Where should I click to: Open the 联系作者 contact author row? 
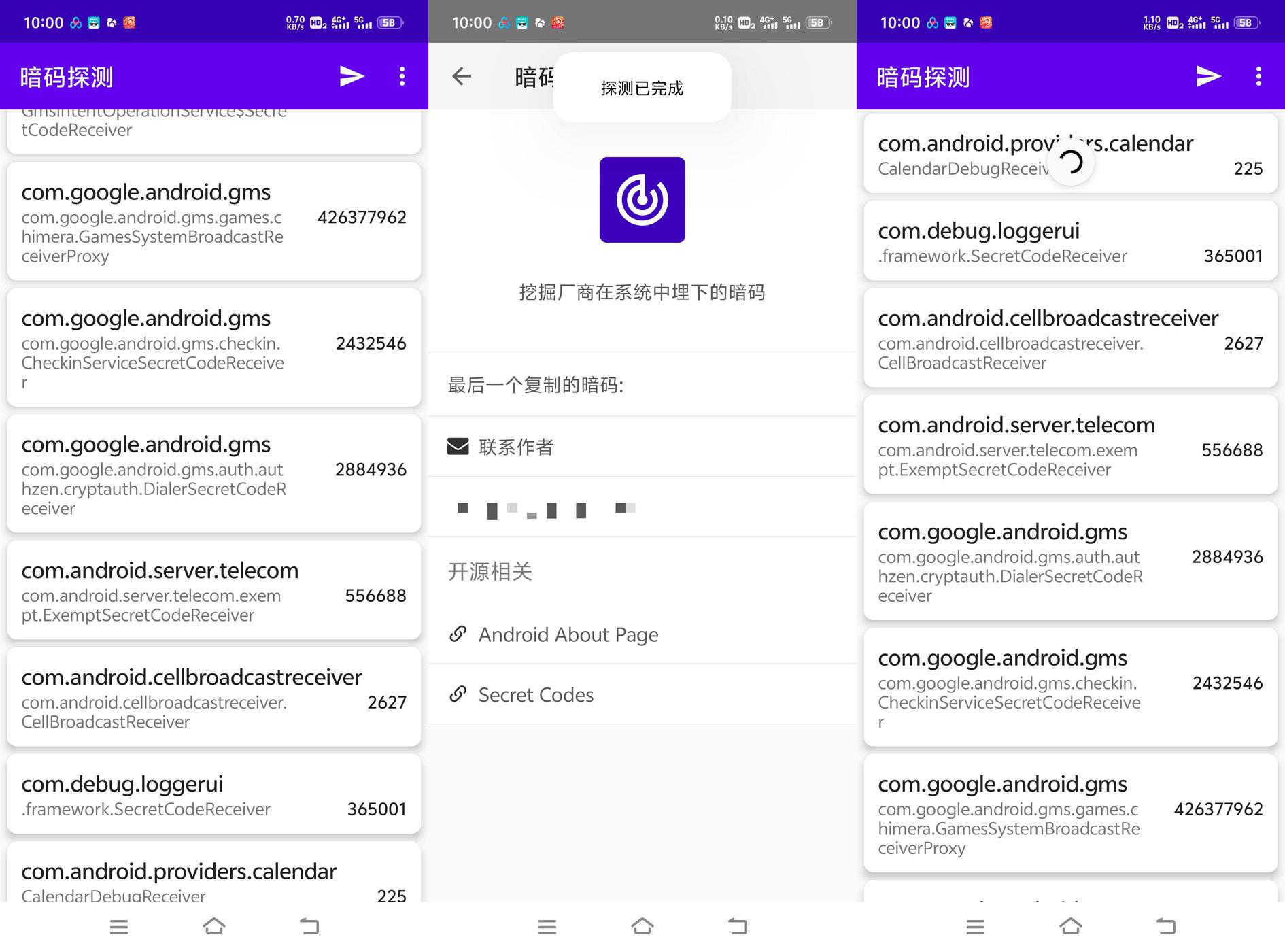click(642, 446)
